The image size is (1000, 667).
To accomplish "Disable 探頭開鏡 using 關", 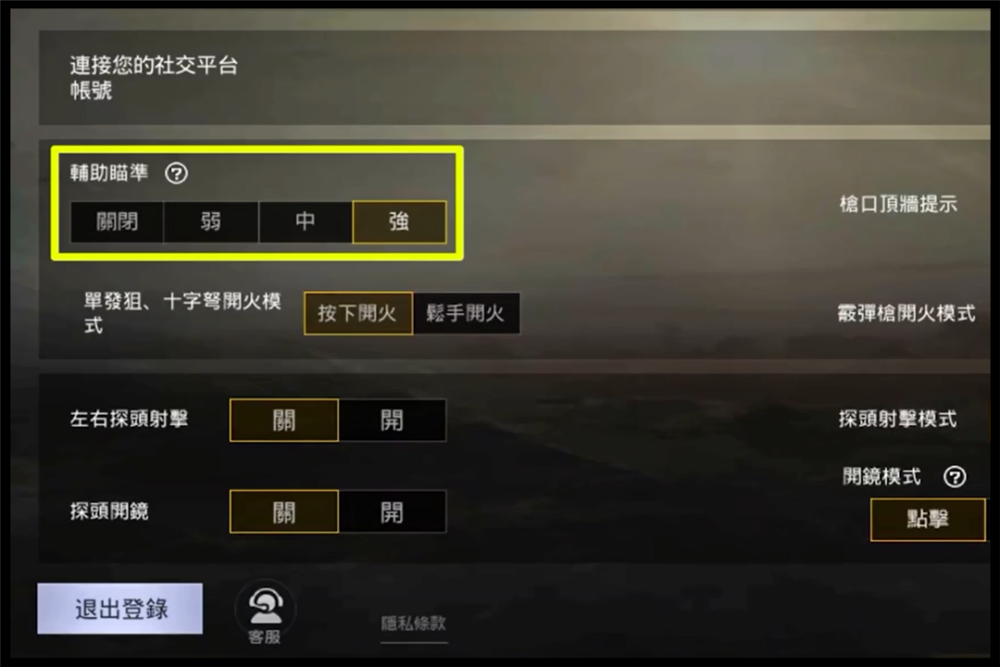I will tap(284, 511).
